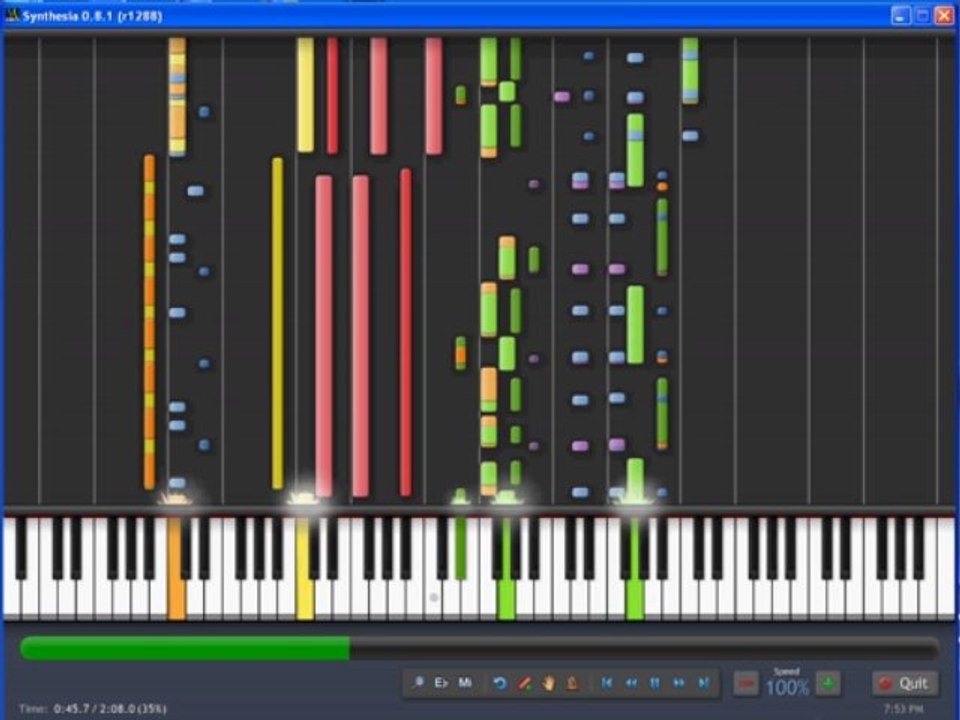Click the Synthesia 0.8.1 window title text
Screen dimensions: 960x720
pos(92,16)
